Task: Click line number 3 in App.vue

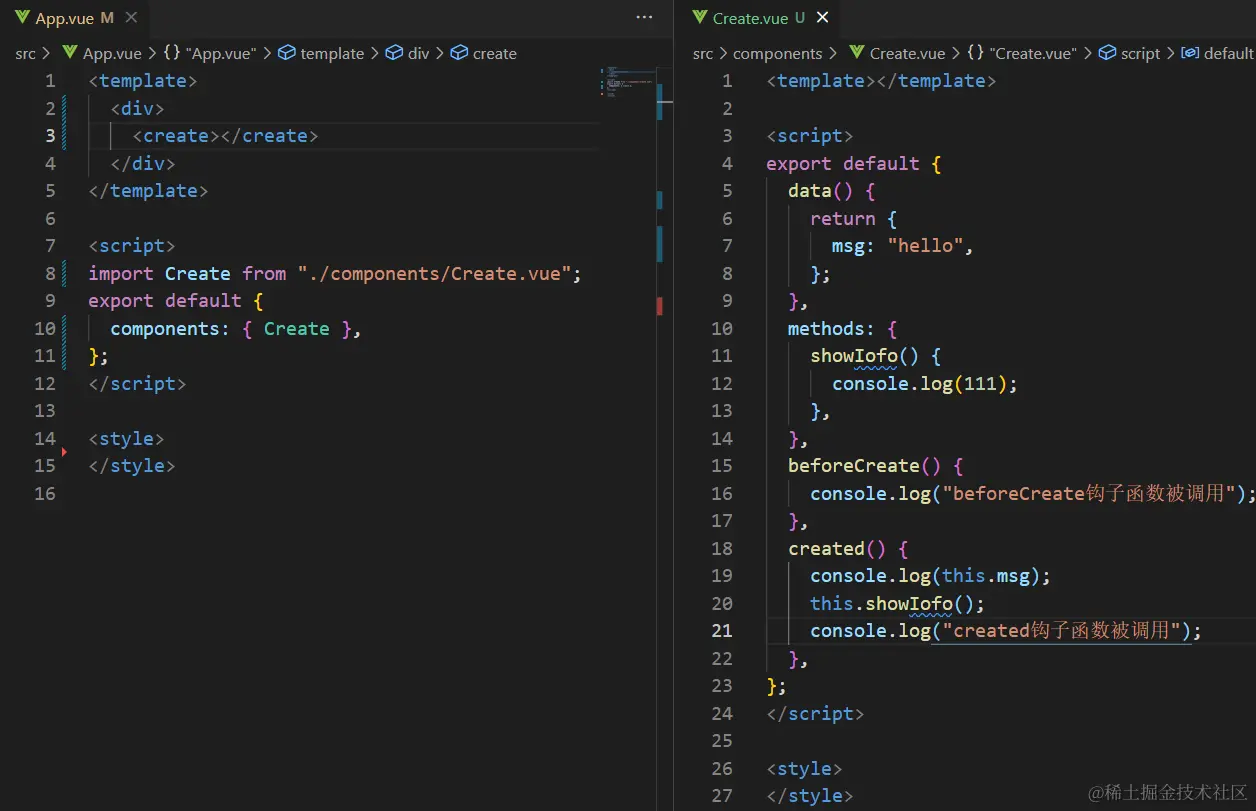Action: (50, 135)
